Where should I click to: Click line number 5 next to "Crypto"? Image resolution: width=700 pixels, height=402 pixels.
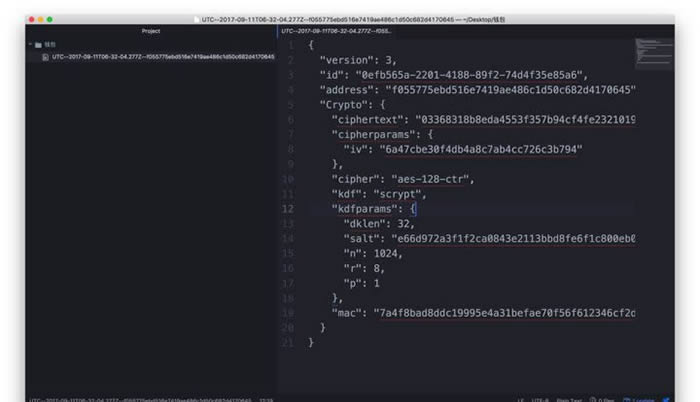click(289, 104)
